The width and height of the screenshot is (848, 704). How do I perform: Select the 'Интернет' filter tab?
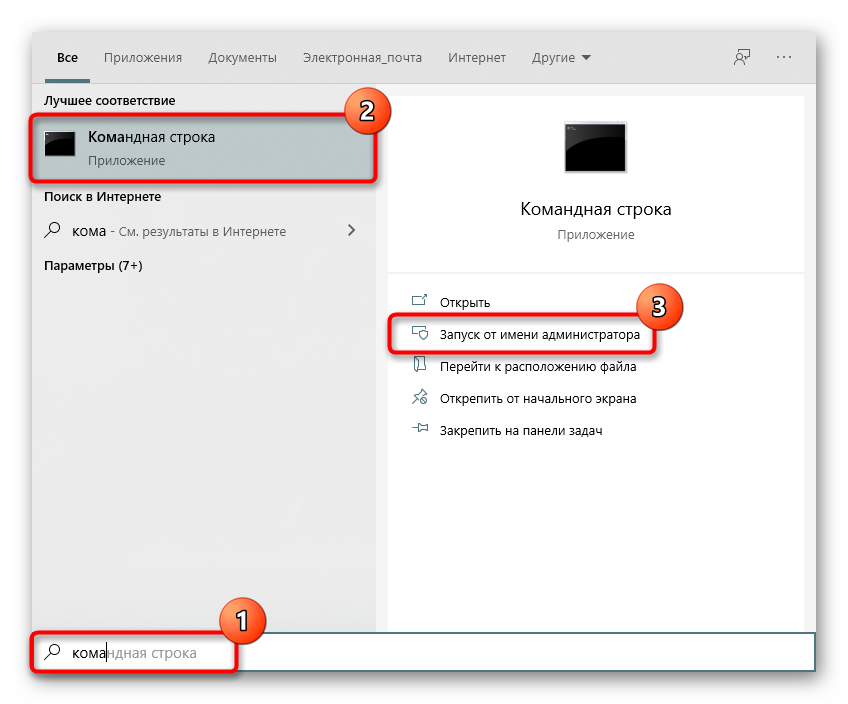(x=477, y=57)
